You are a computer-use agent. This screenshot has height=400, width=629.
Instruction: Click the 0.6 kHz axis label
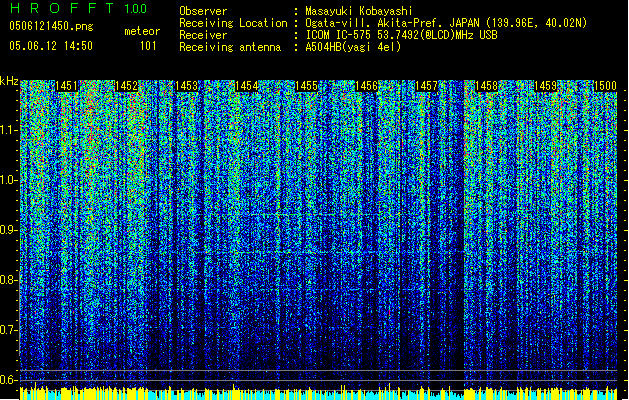click(x=8, y=380)
